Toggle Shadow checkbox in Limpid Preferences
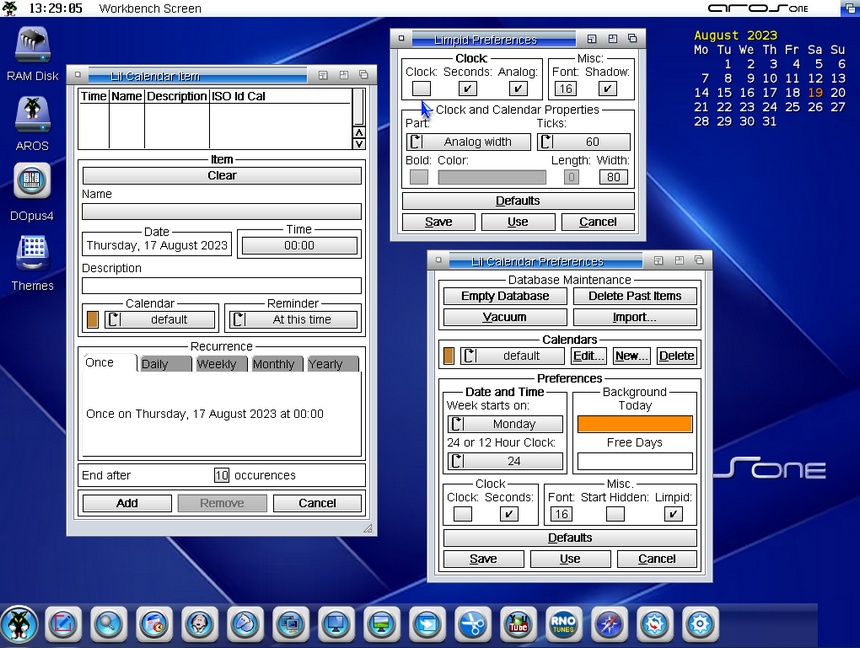The height and width of the screenshot is (648, 860). 608,89
